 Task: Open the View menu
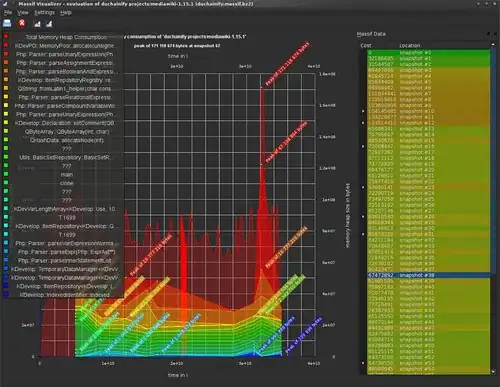click(23, 12)
